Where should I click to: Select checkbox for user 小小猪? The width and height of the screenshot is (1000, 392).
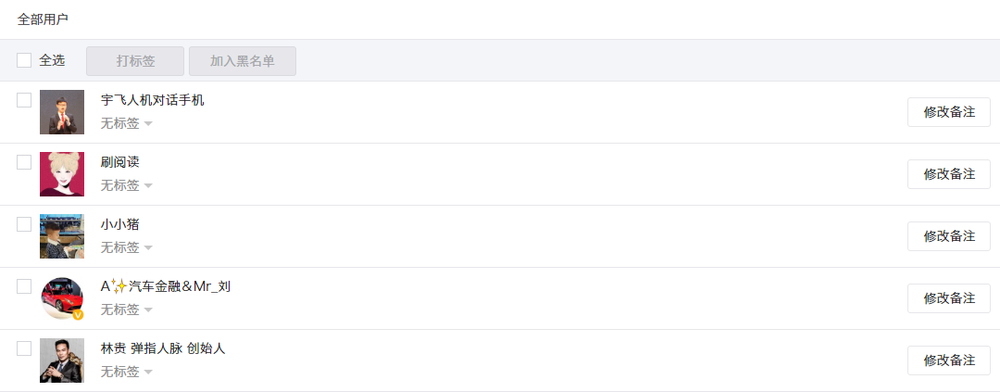24,224
